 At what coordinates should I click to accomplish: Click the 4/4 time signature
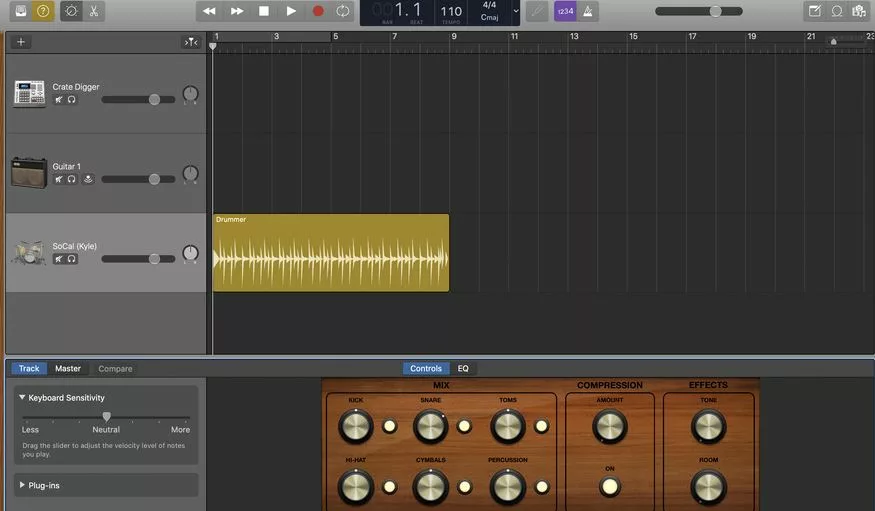(x=489, y=5)
